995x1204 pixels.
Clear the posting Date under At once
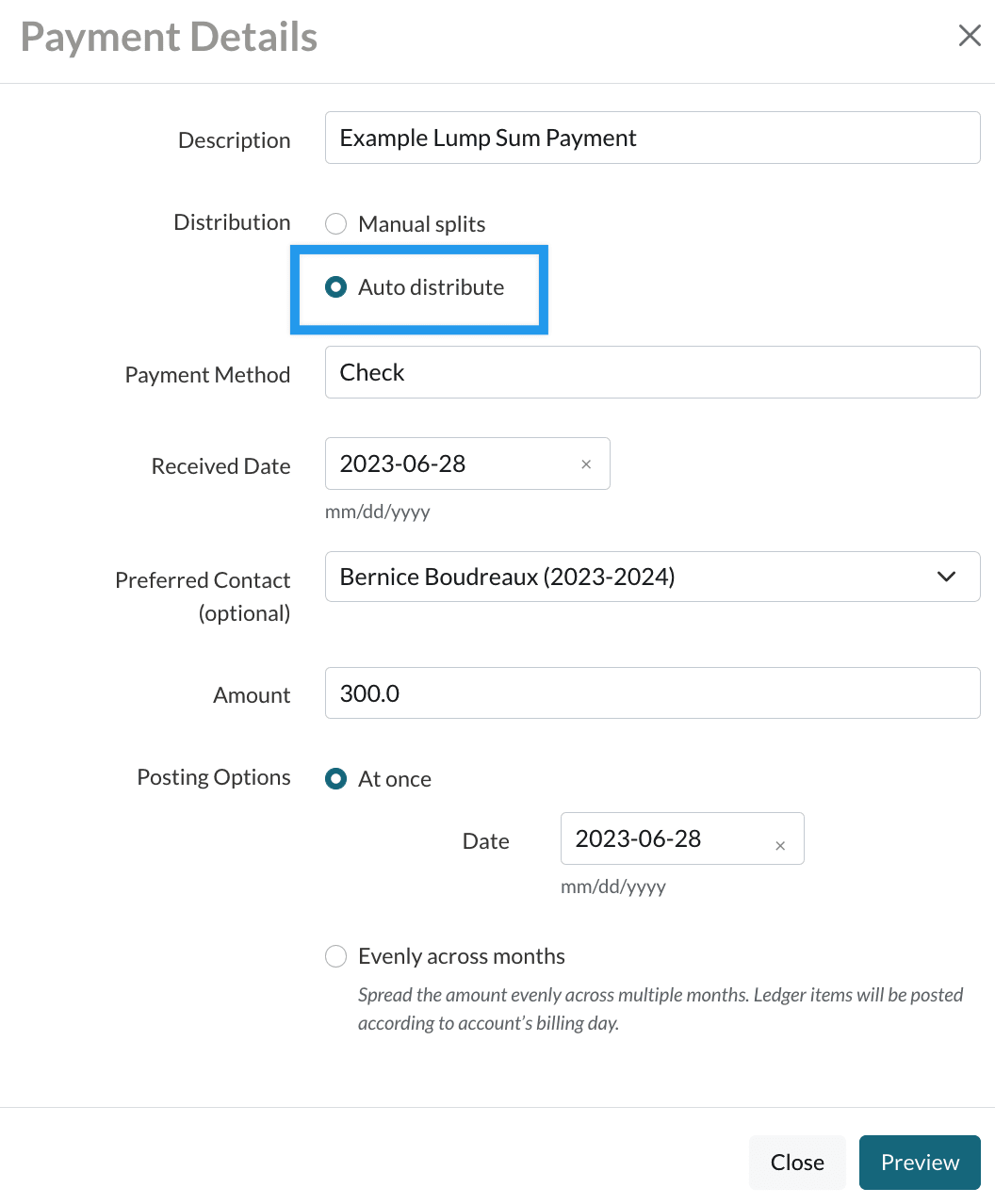780,846
